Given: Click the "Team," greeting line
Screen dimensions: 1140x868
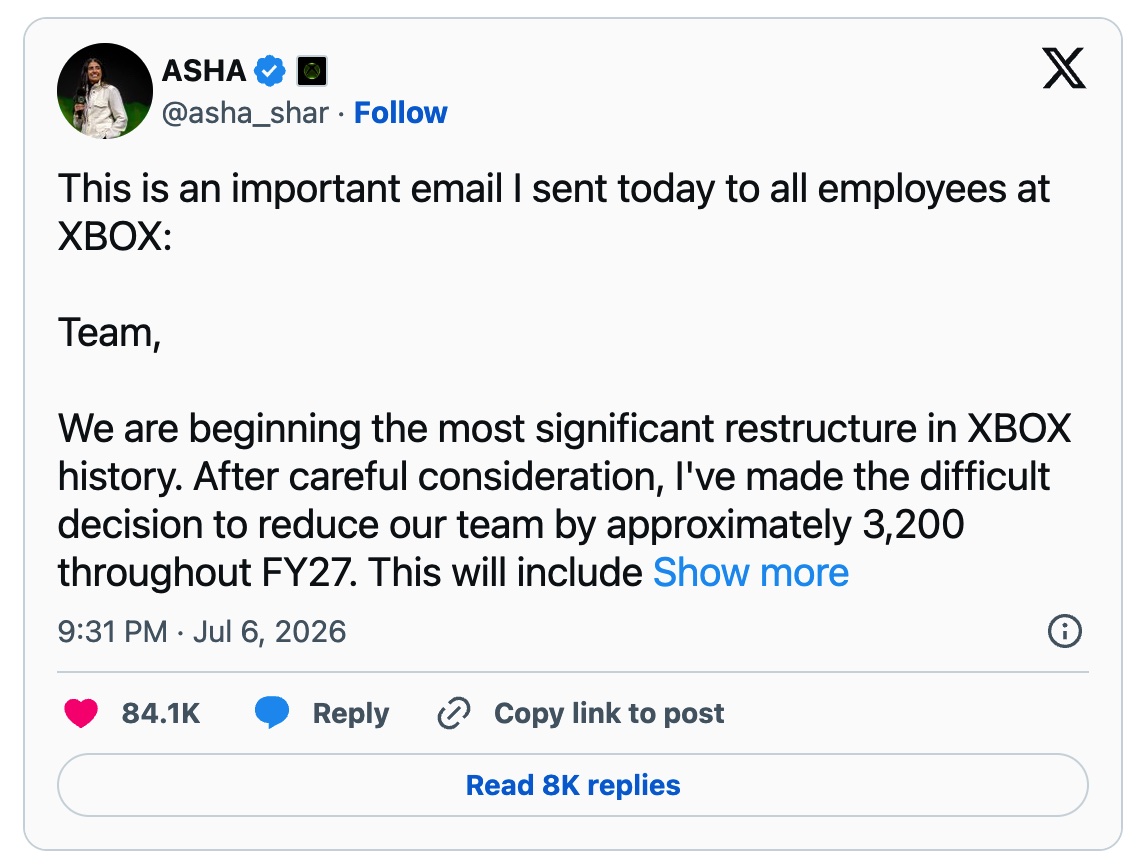Looking at the screenshot, I should [109, 333].
